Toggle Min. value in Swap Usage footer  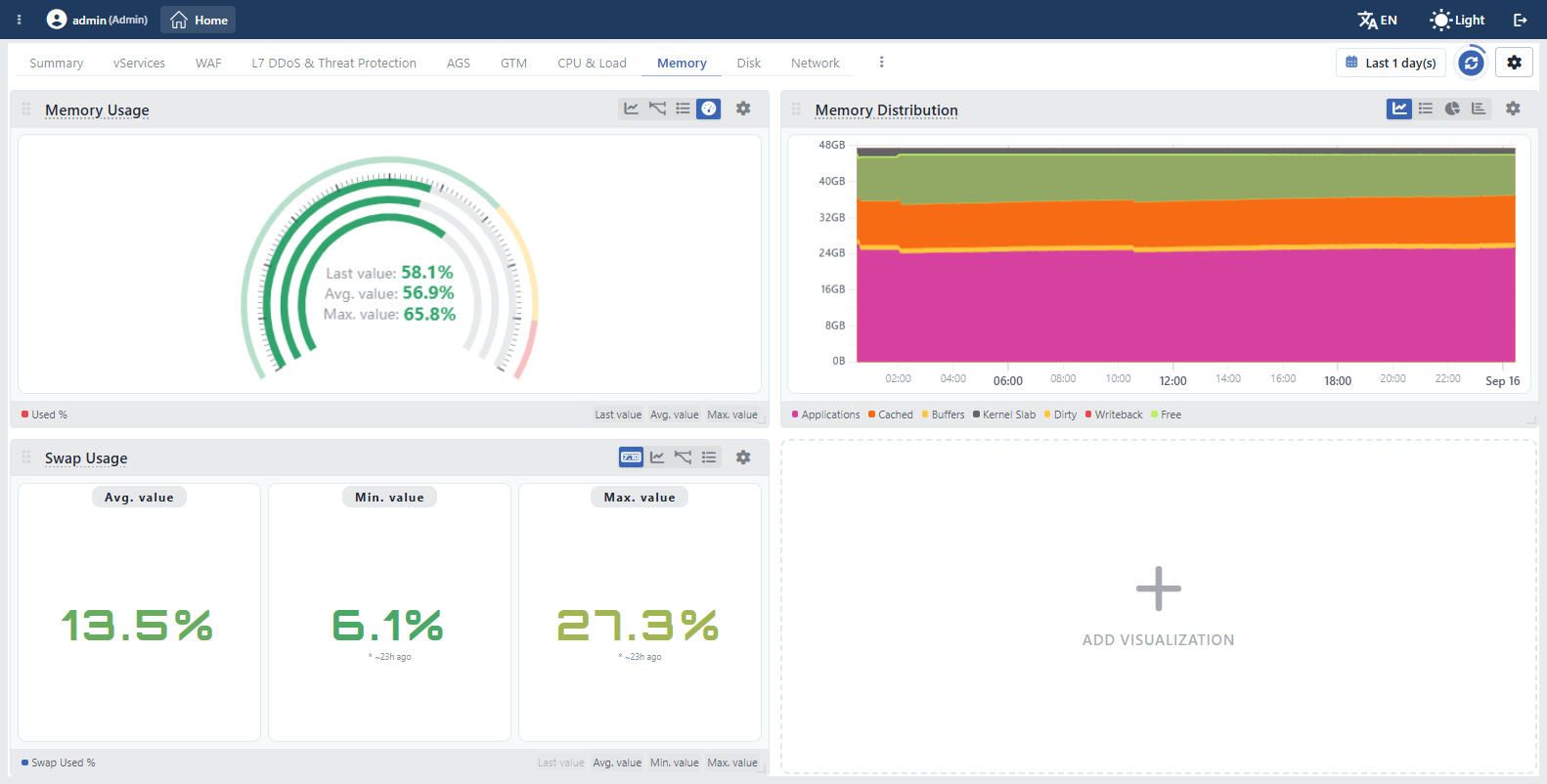(x=675, y=762)
